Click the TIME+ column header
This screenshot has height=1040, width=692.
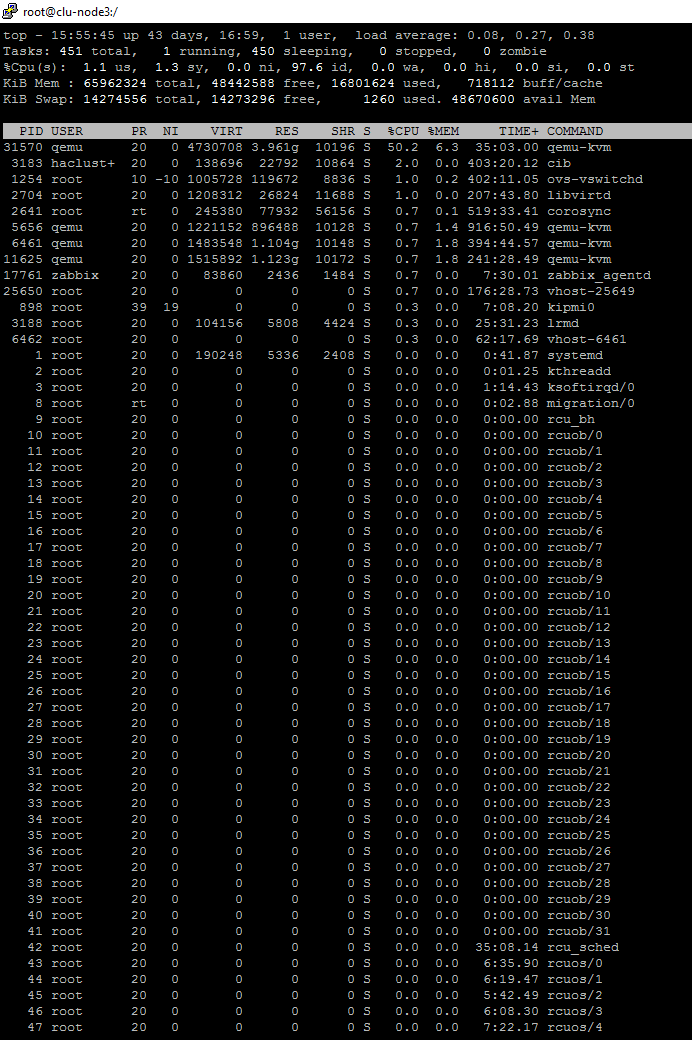point(519,131)
